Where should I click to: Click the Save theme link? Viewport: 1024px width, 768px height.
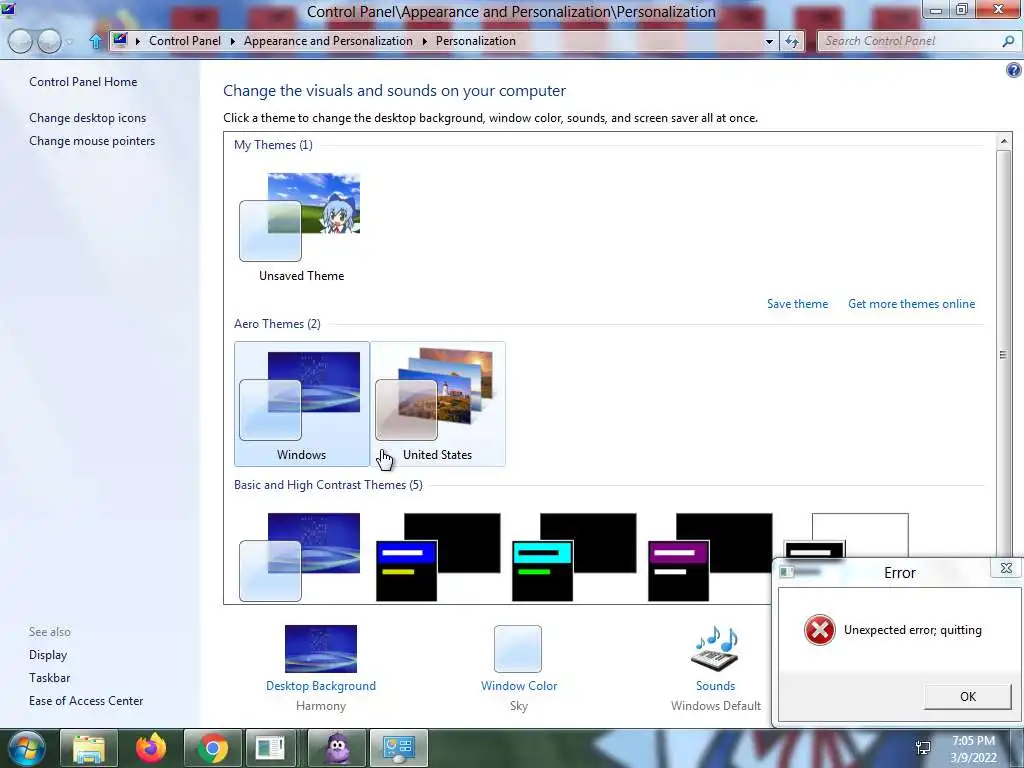(x=797, y=304)
